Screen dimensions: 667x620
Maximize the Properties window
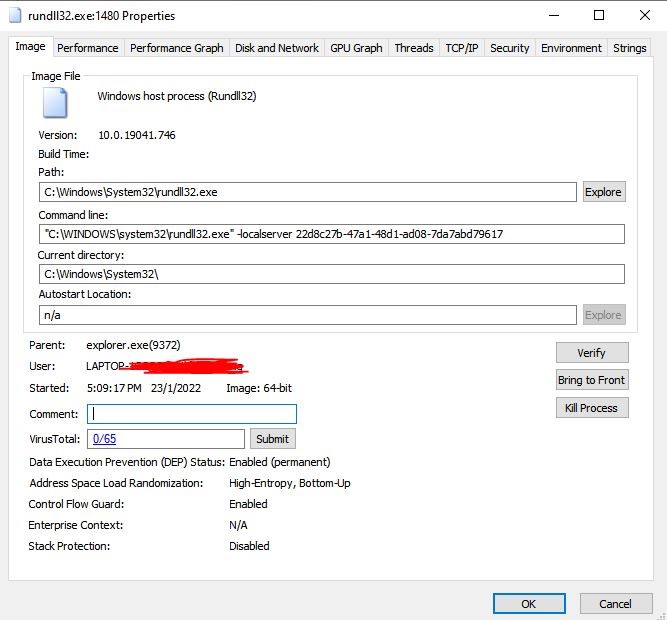click(x=599, y=15)
